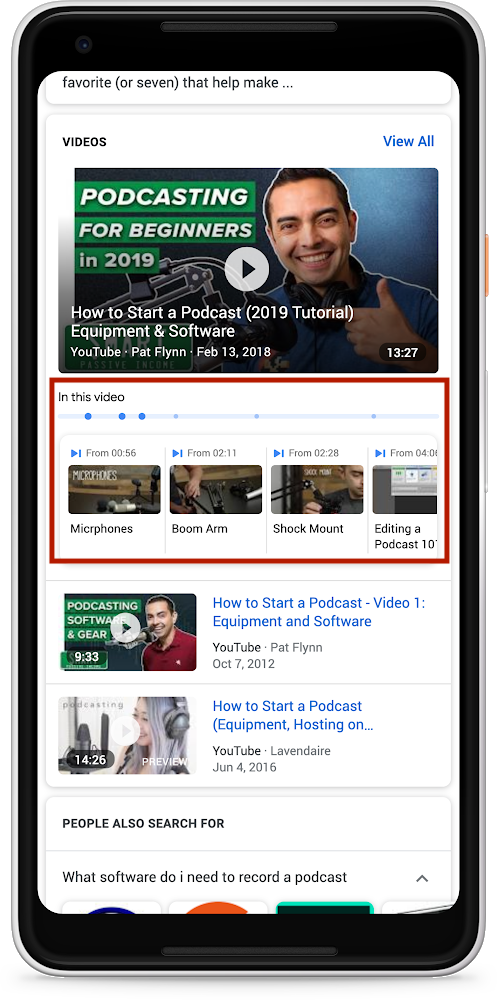497x1000 pixels.
Task: Open the Boom Arm chapter thumbnail
Action: [216, 489]
